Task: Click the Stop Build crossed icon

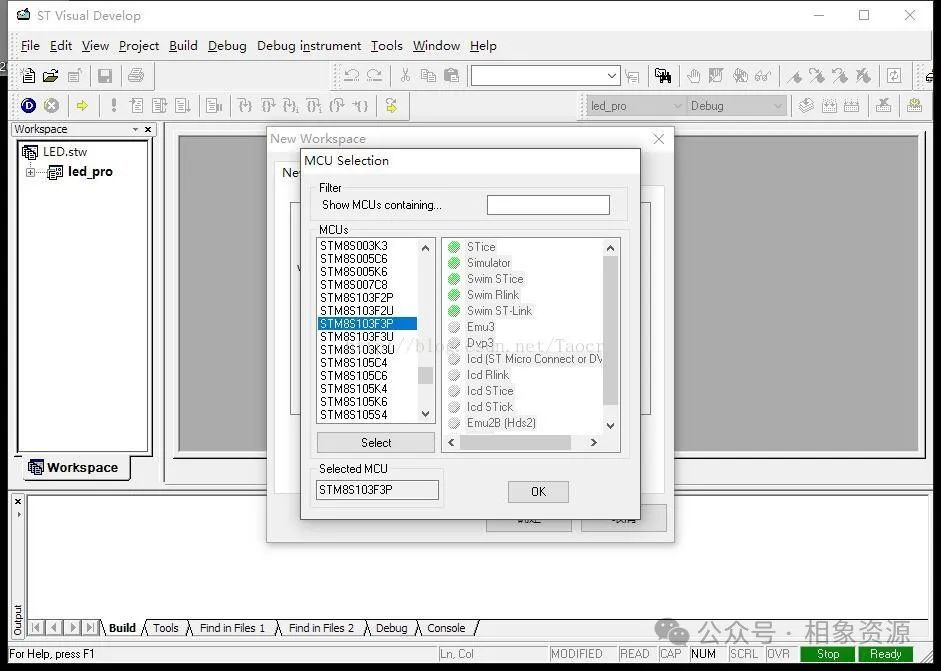Action: [883, 106]
